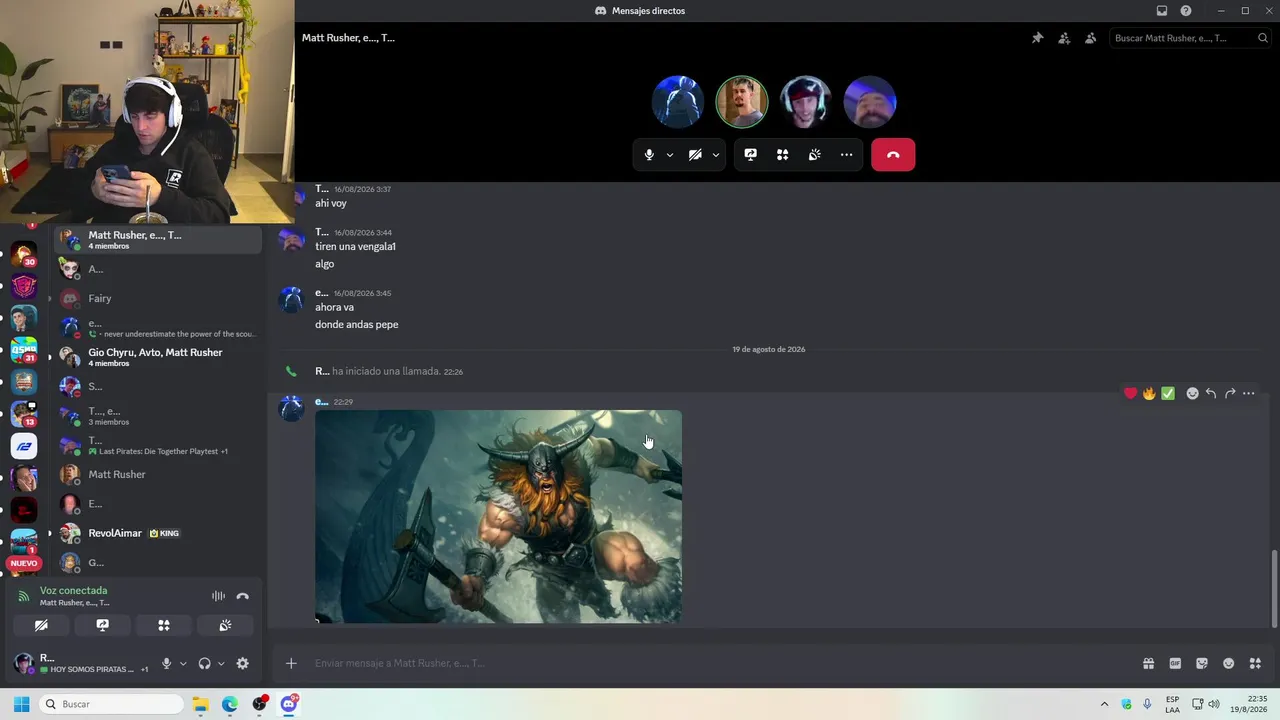Share screen from the voice panel

[x=102, y=625]
